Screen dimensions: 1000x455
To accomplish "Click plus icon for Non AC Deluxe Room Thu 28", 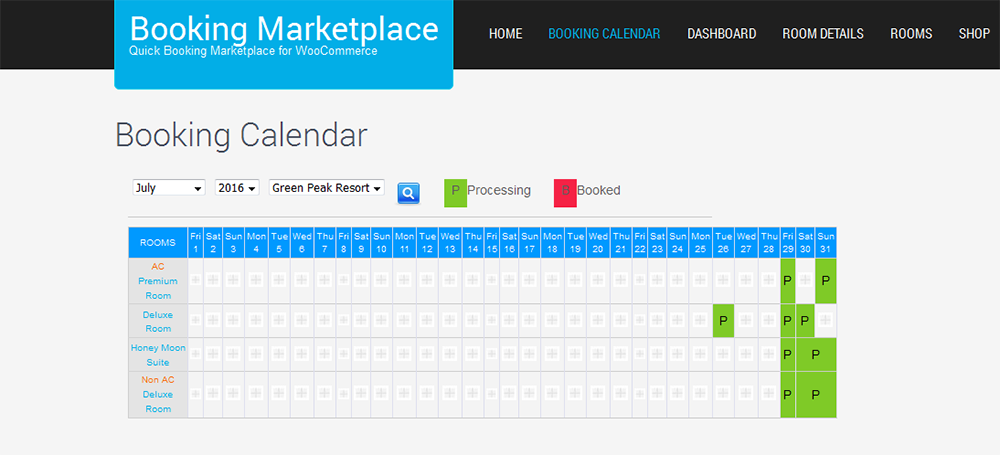I will [769, 394].
